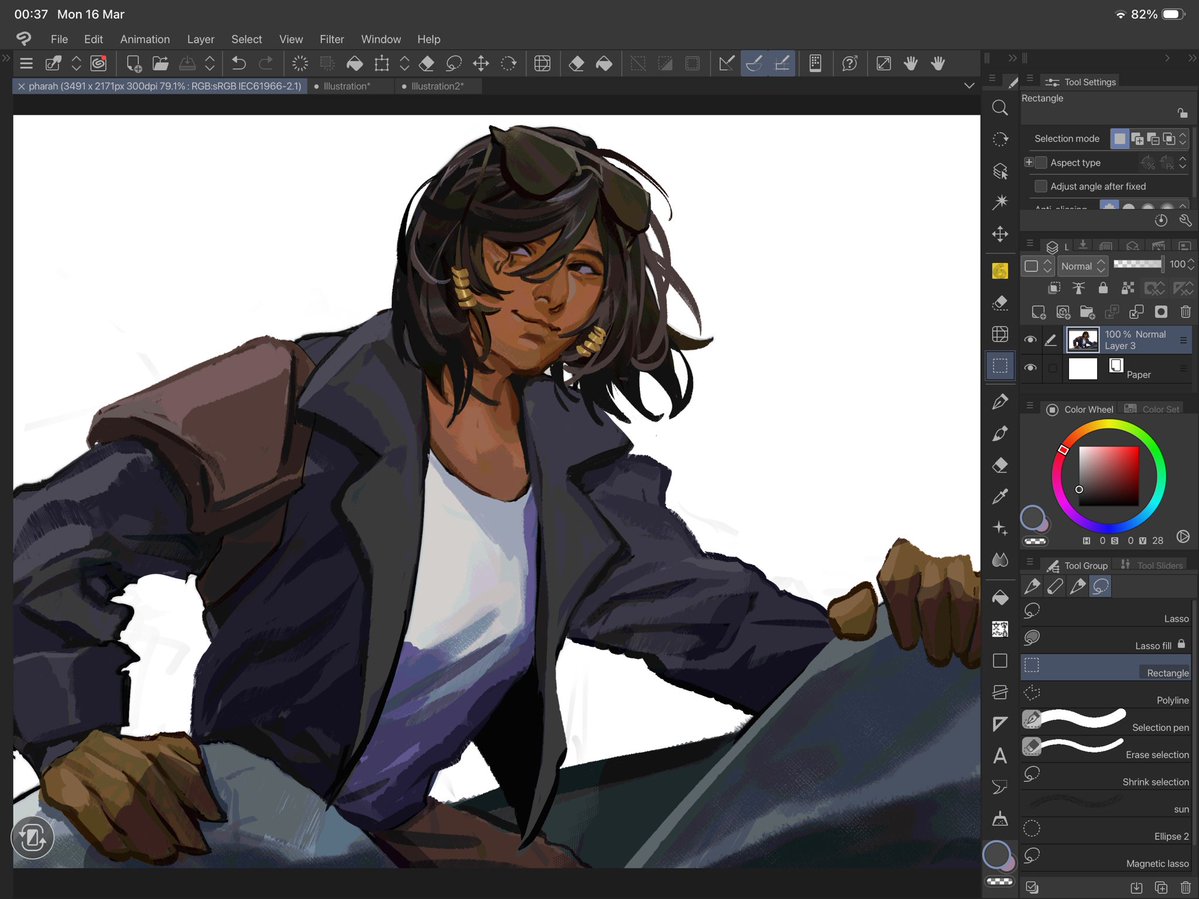Enable Adjust angle after fixed checkbox
This screenshot has height=899, width=1199.
pyautogui.click(x=1041, y=186)
